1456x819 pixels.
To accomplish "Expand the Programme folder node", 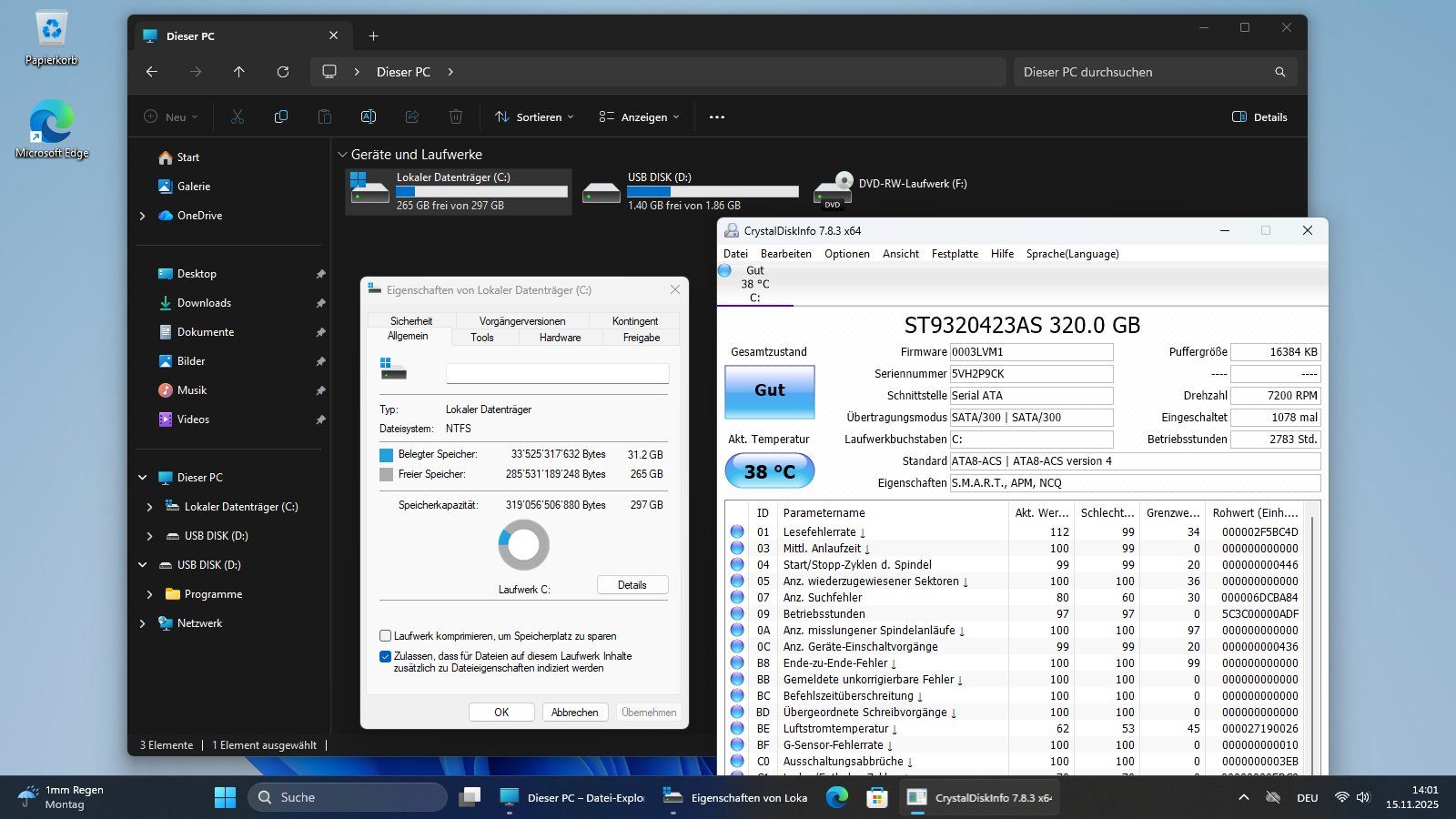I will point(150,594).
